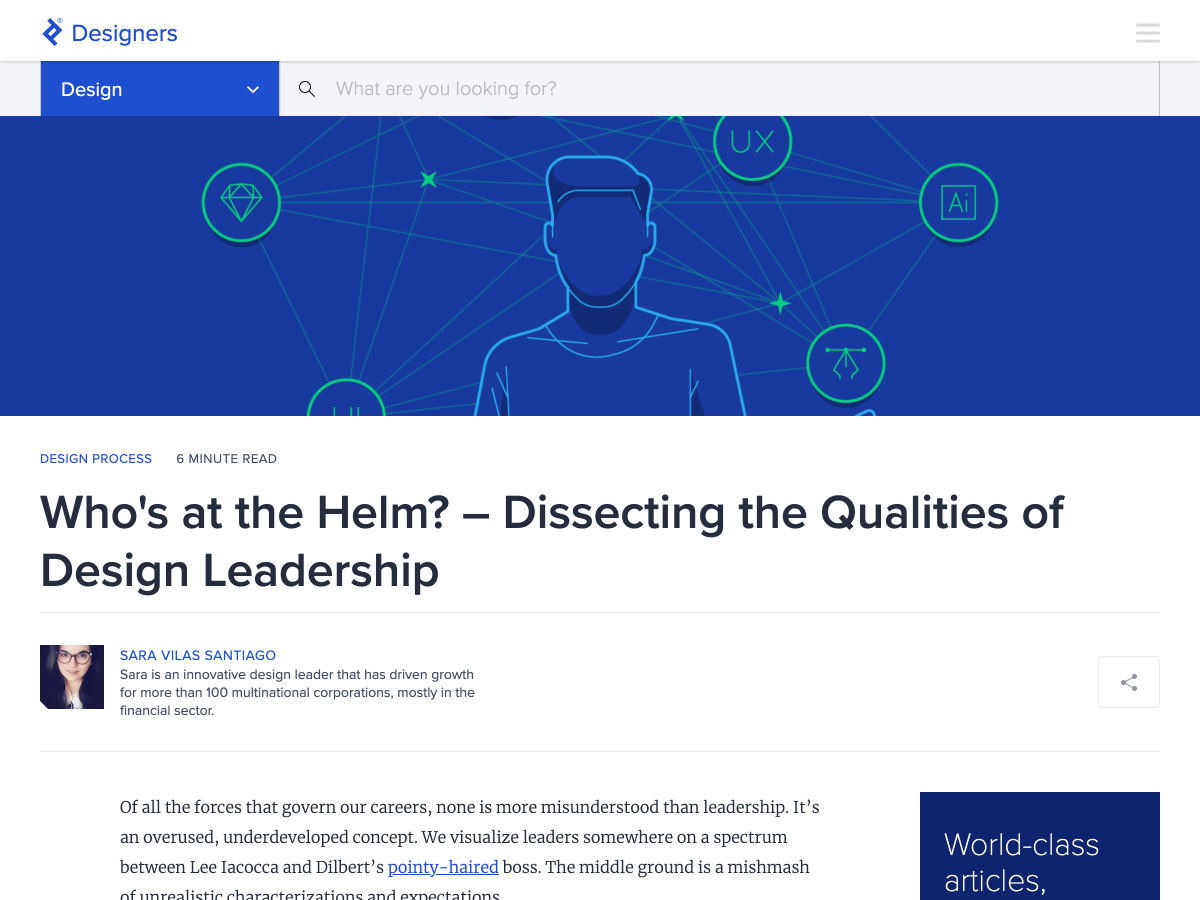Click the Toptal logo icon
Viewport: 1200px width, 900px height.
pos(52,32)
